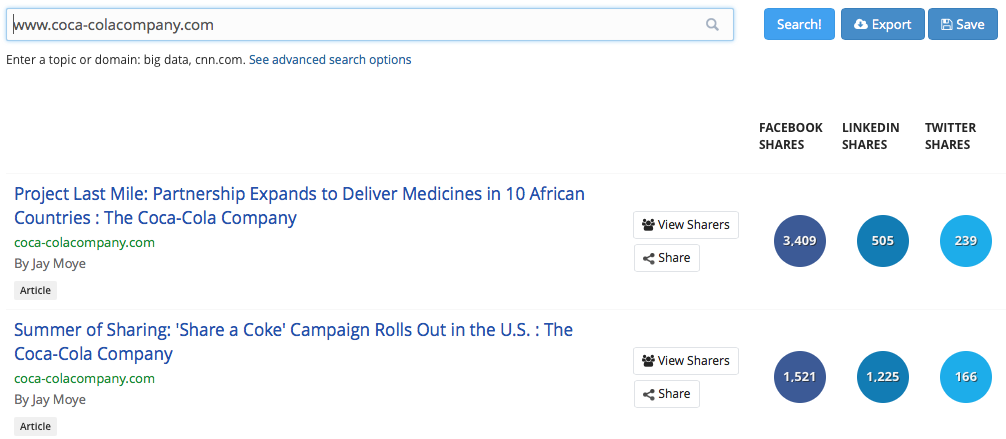Image resolution: width=1006 pixels, height=439 pixels.
Task: Click the 505 LinkedIn shares circle
Action: pos(883,241)
